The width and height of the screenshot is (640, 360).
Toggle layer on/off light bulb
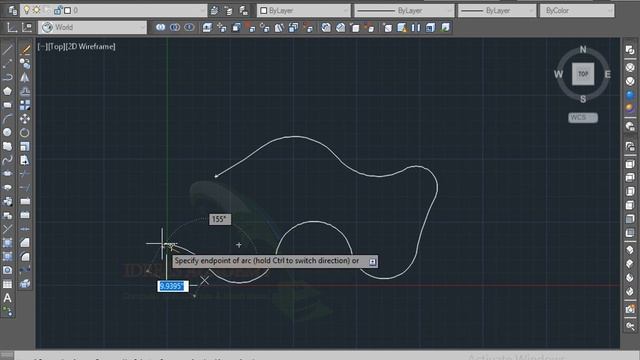(x=27, y=10)
